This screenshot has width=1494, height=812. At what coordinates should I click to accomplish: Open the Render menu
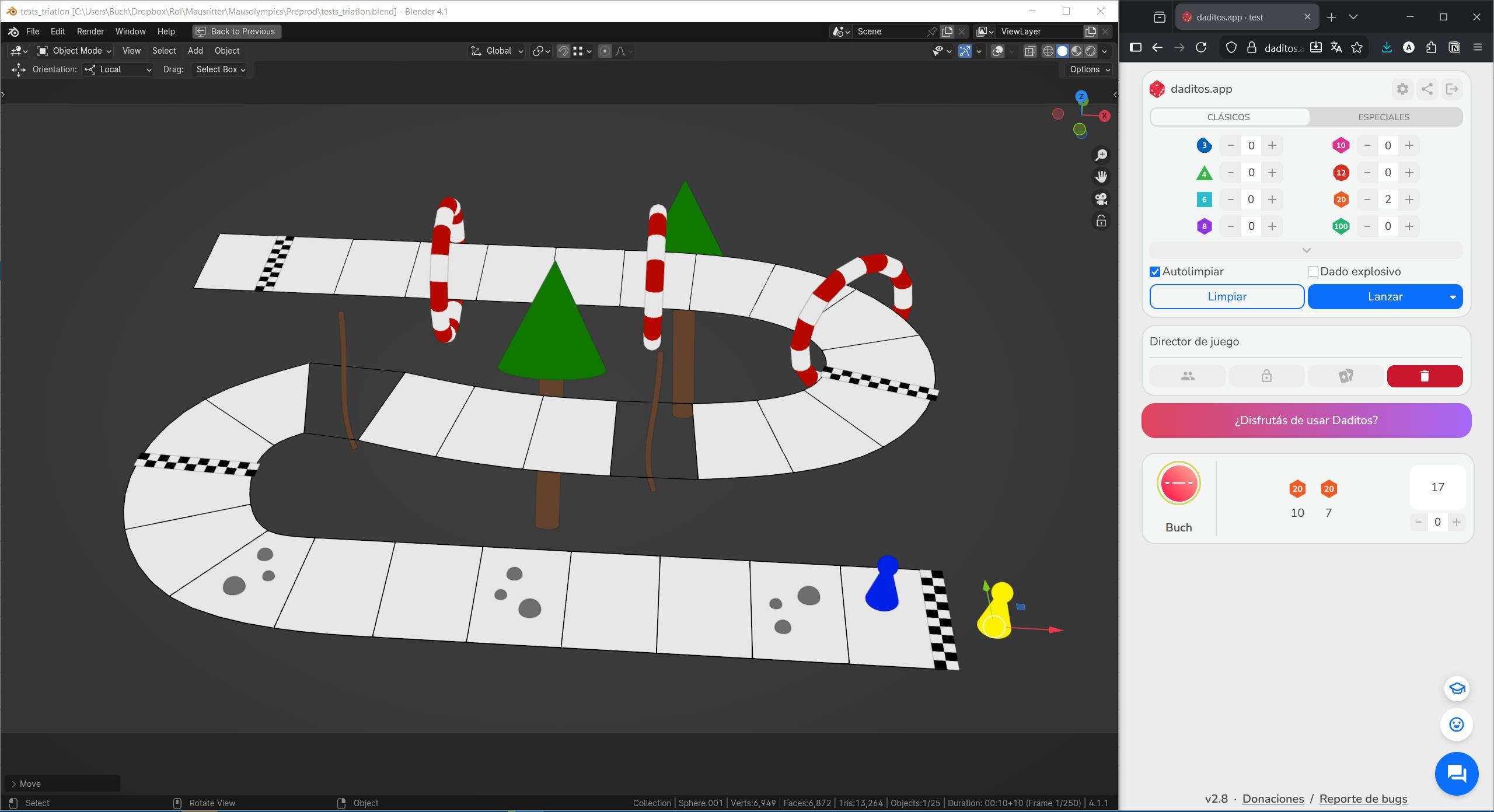(90, 32)
